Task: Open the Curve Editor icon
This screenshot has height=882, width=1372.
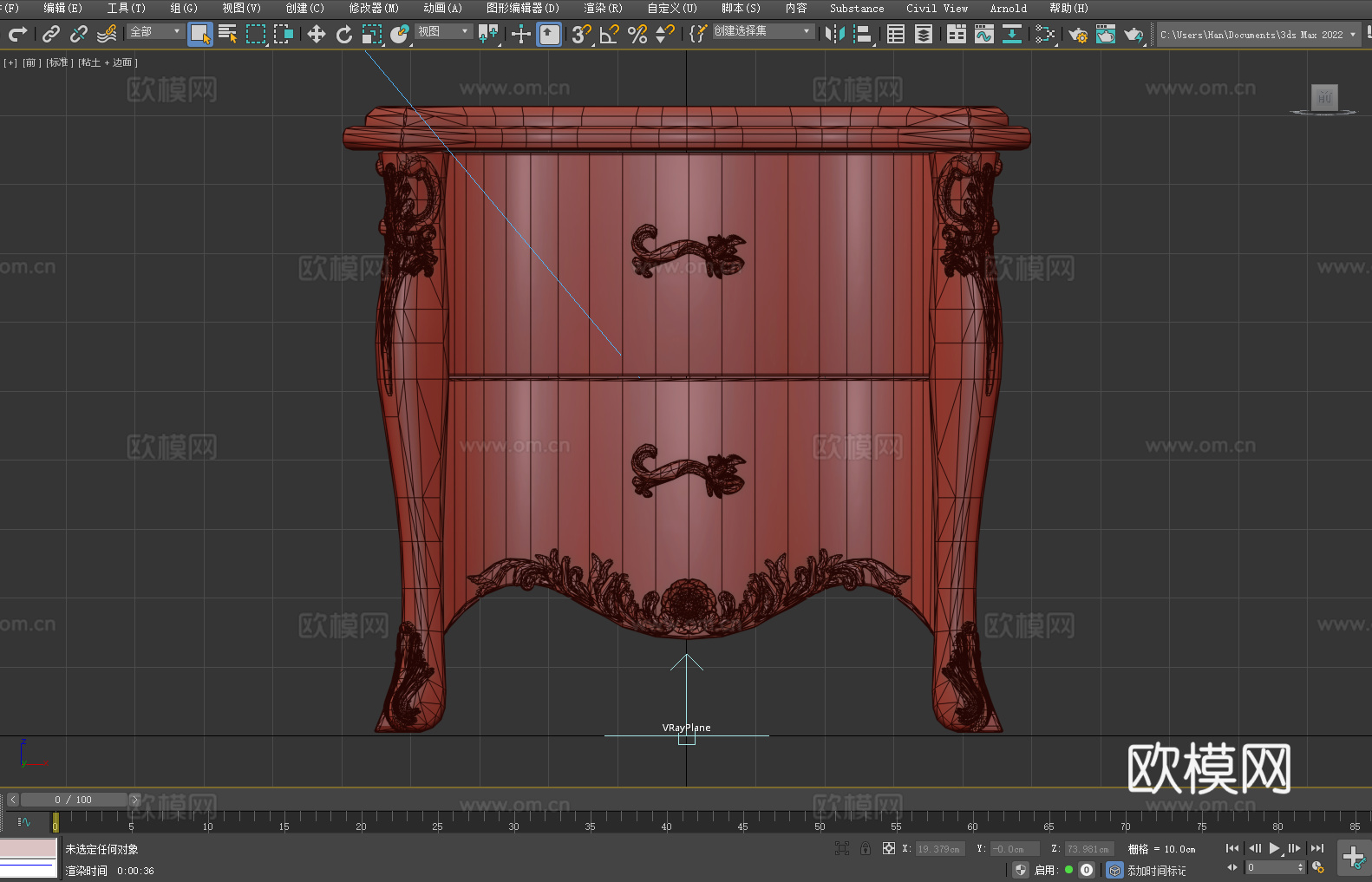Action: (983, 34)
